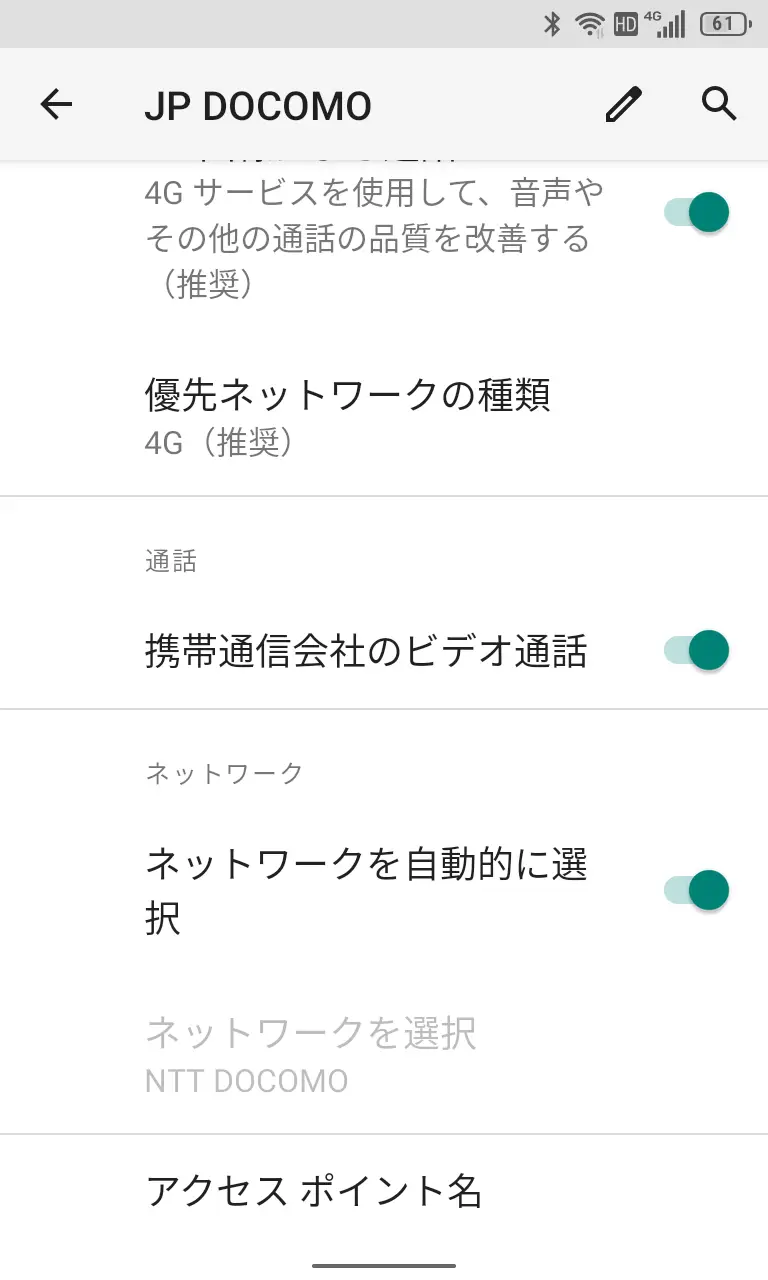Viewport: 768px width, 1280px height.
Task: Tap the bottom navigation gesture bar
Action: click(x=384, y=1266)
